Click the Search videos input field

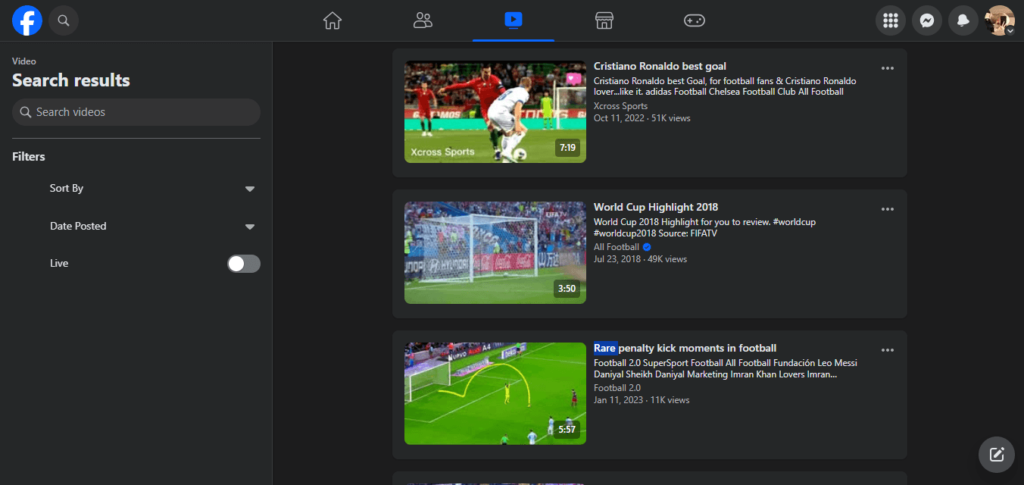136,112
